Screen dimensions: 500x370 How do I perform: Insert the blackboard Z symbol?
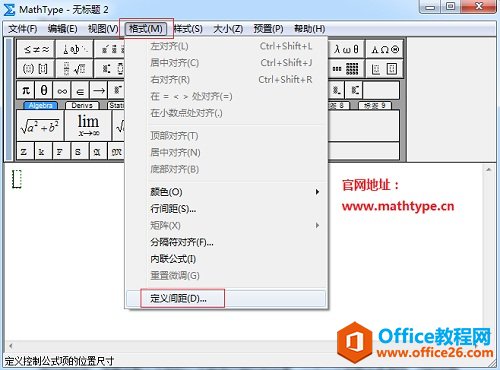point(24,152)
